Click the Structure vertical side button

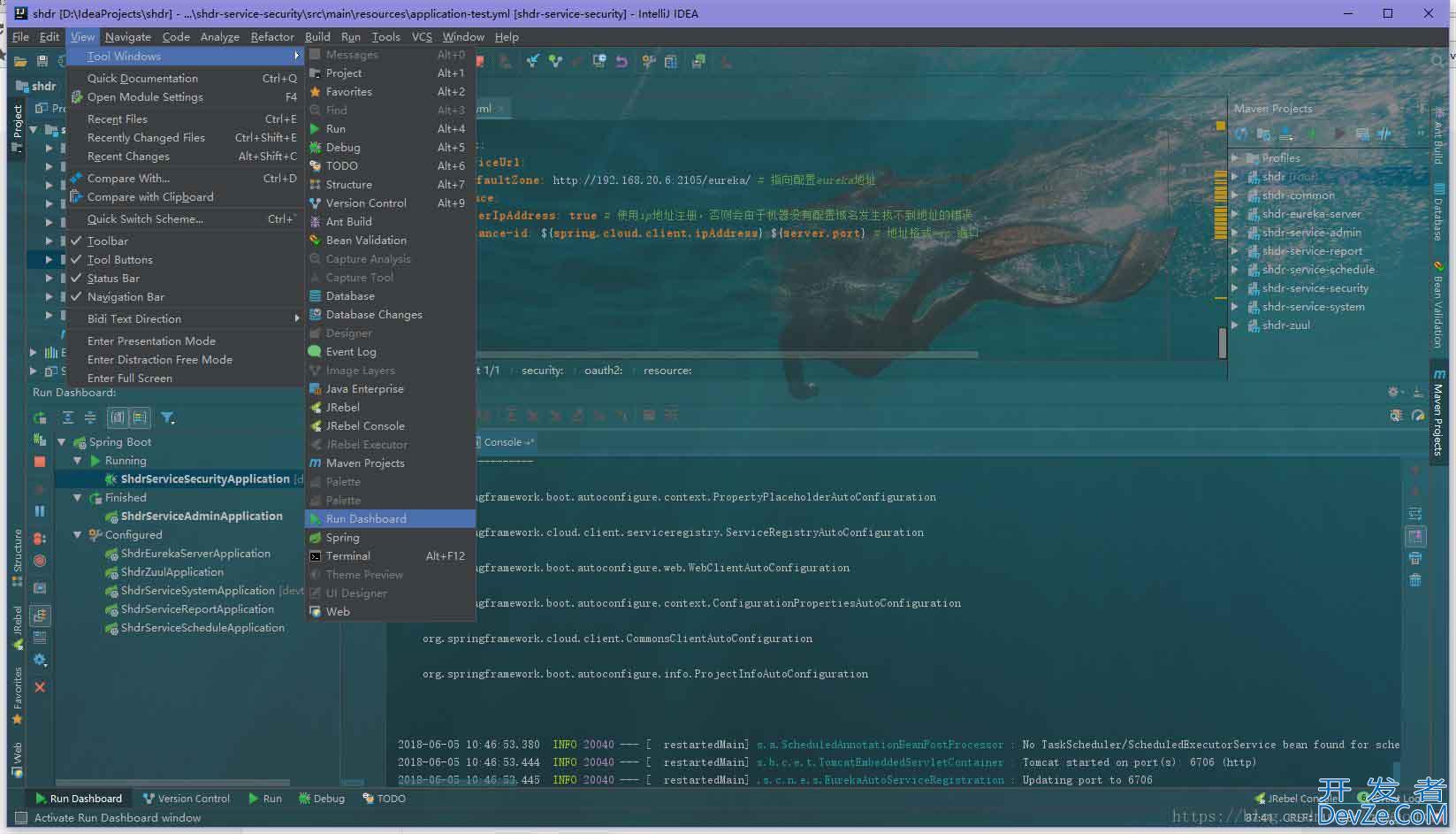coord(17,559)
